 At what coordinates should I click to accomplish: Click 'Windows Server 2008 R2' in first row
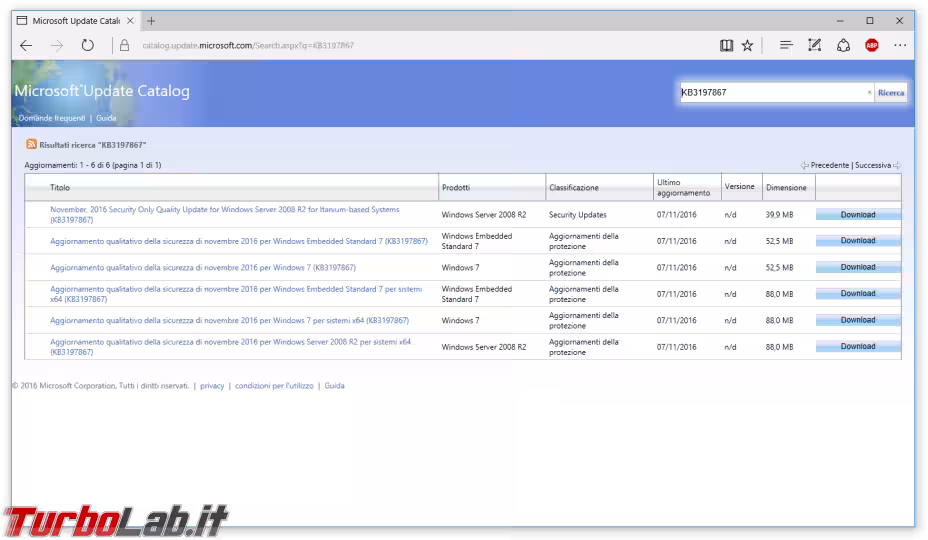pos(484,215)
